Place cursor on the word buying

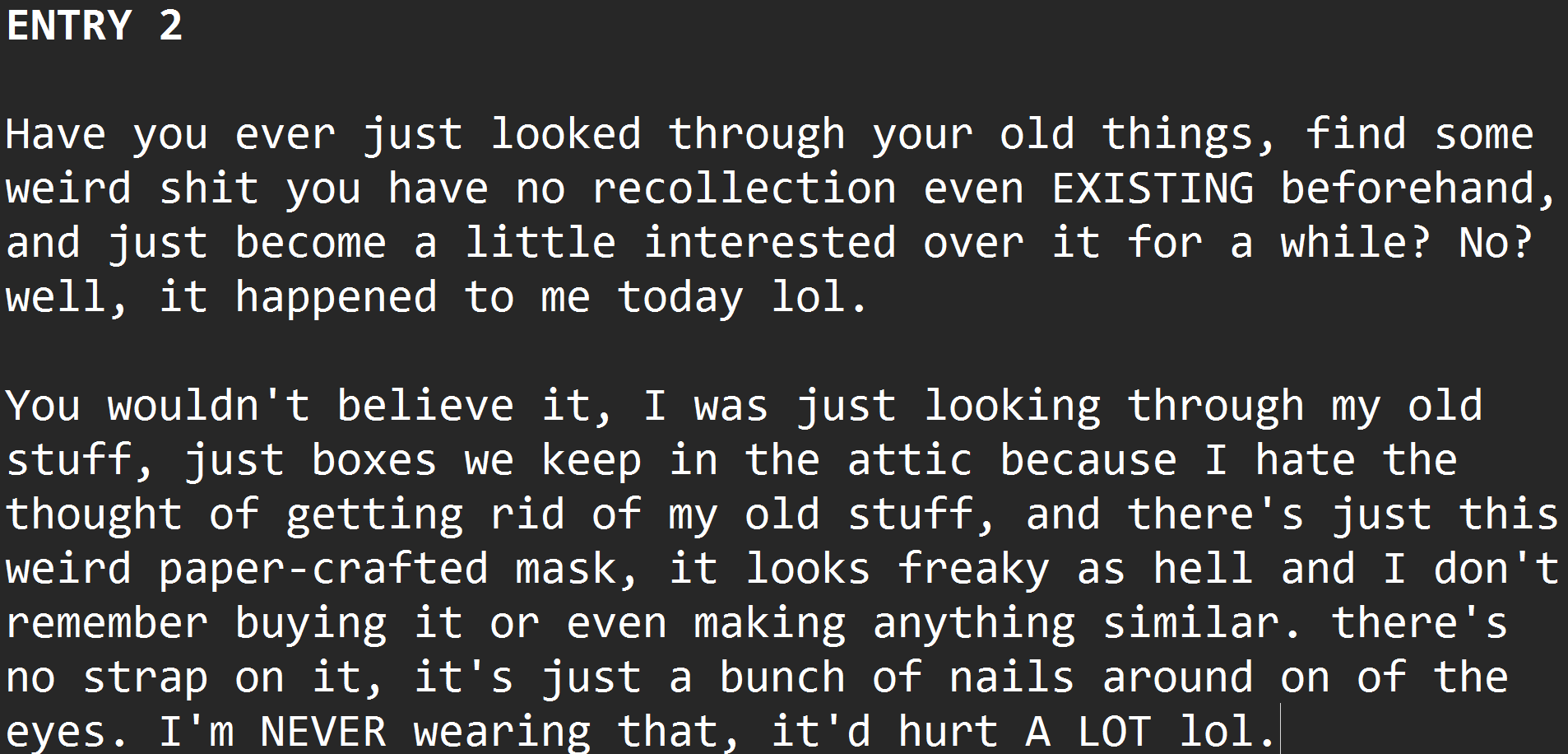(310, 623)
